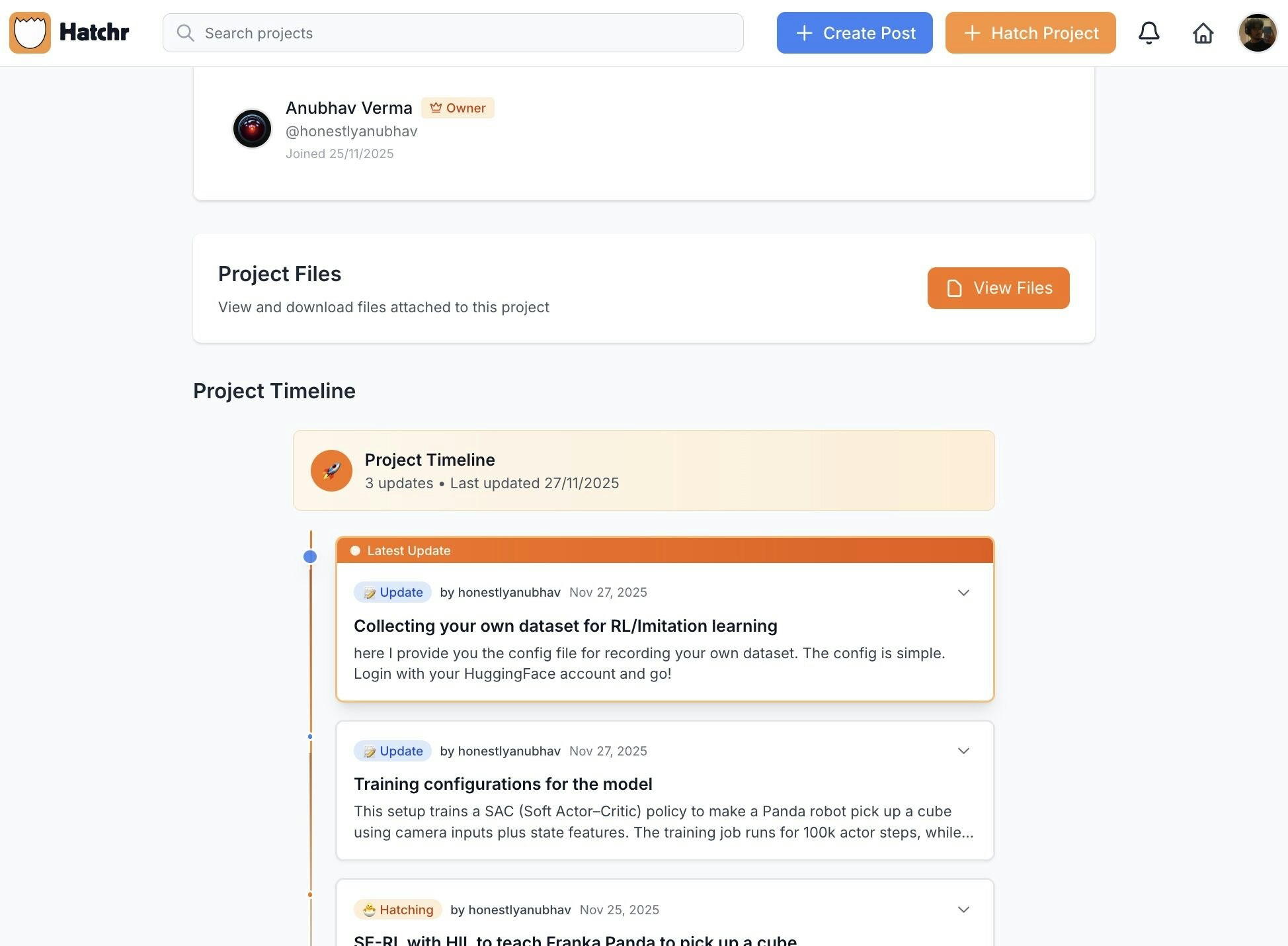The width and height of the screenshot is (1288, 946).
Task: Click the chick icon on the Hatching badge
Action: tap(369, 909)
